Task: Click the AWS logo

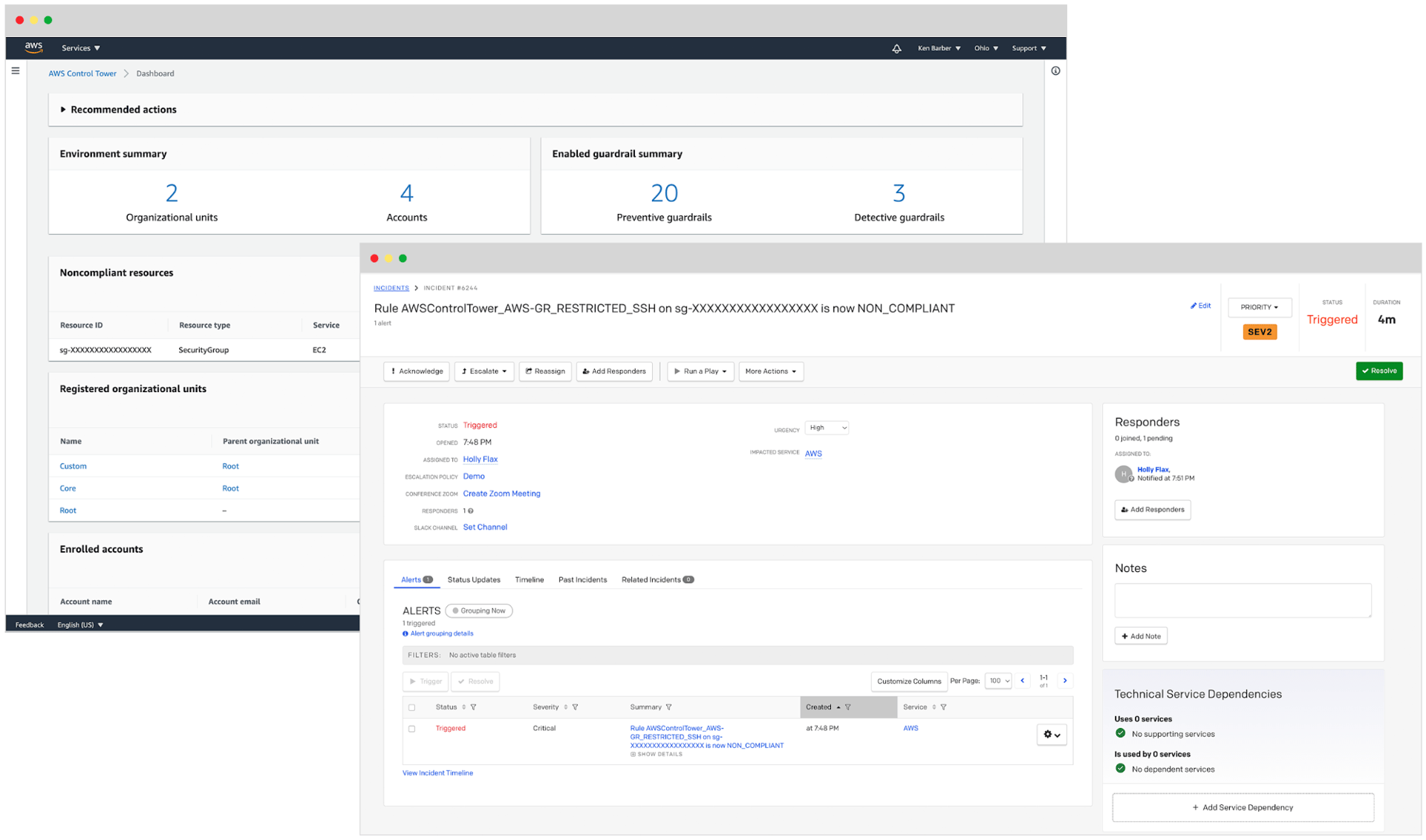Action: [33, 48]
